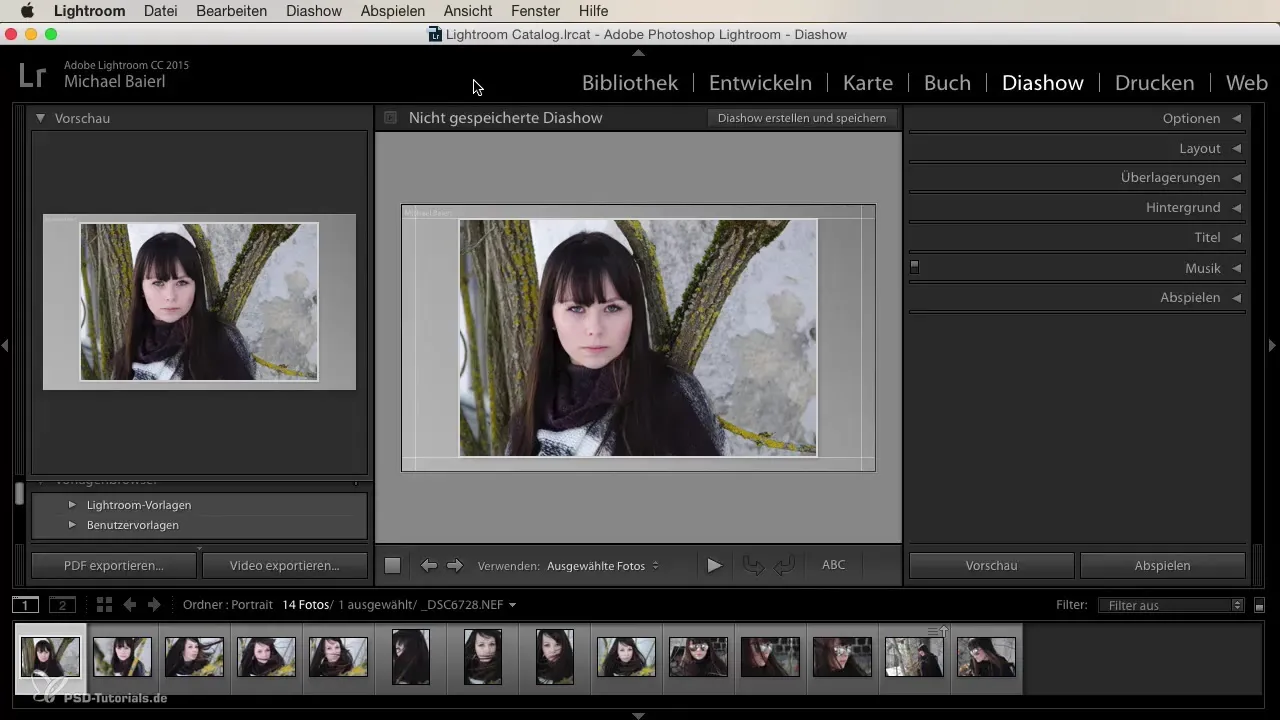Click the Abspielen button at bottom right
Screen dimensions: 1280x720
click(x=1162, y=566)
